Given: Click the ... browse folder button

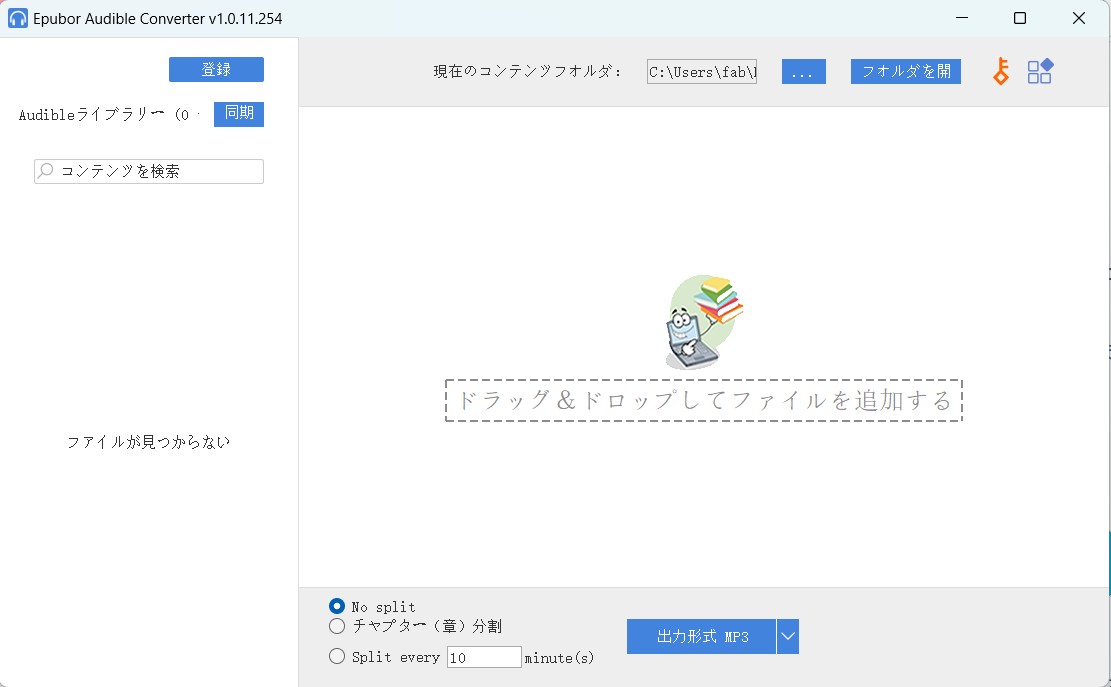Looking at the screenshot, I should point(803,72).
